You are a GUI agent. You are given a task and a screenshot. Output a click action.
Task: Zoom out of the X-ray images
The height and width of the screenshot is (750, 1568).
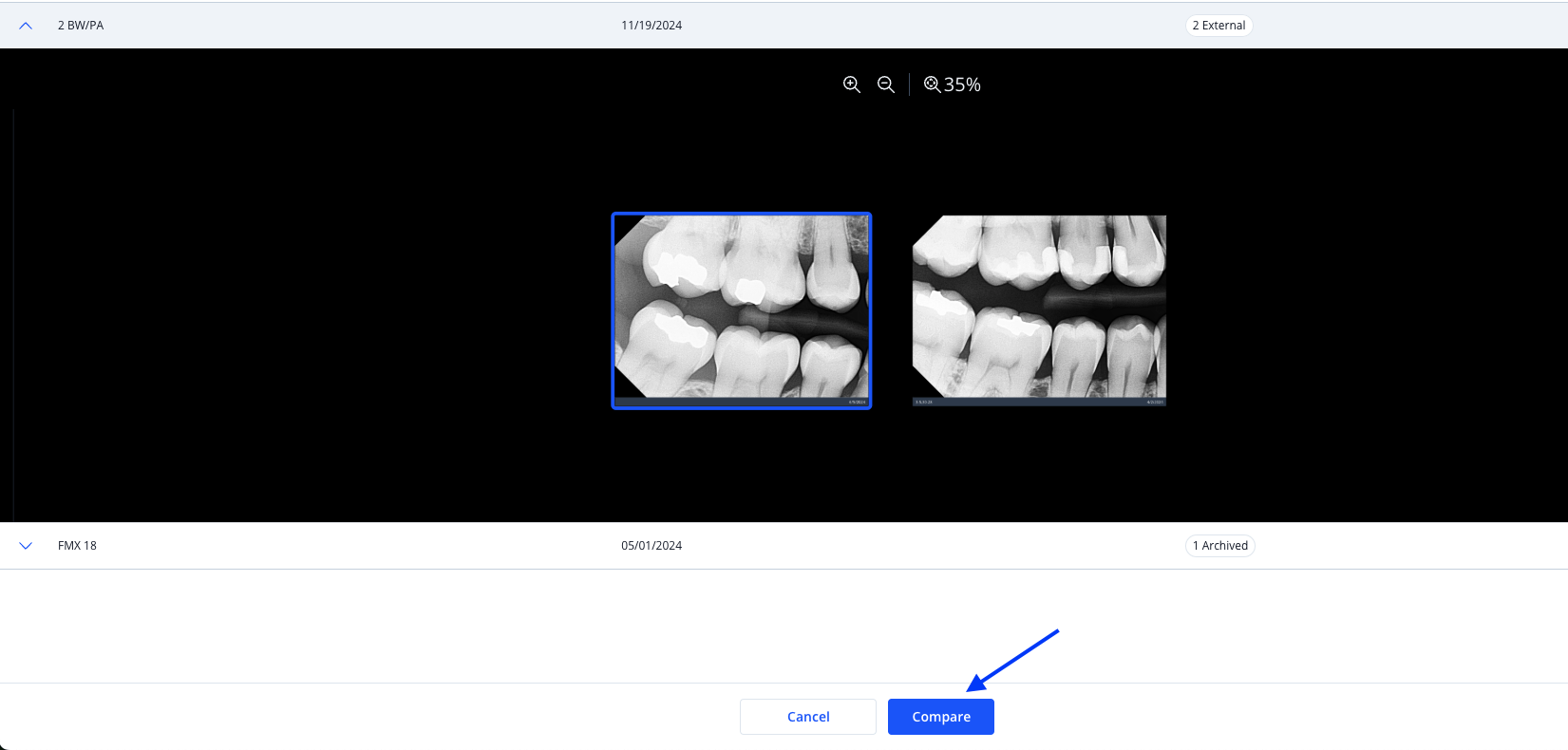click(886, 84)
